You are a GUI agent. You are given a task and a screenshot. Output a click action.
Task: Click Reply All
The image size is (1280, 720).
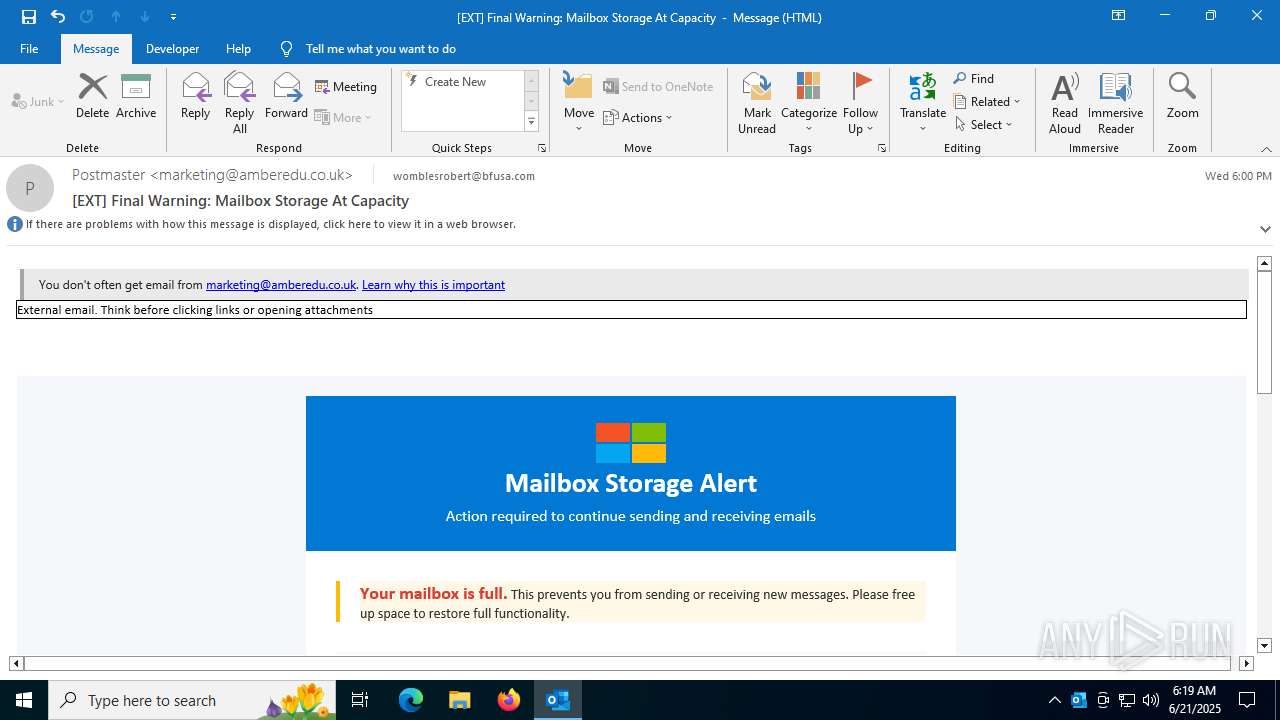tap(240, 103)
